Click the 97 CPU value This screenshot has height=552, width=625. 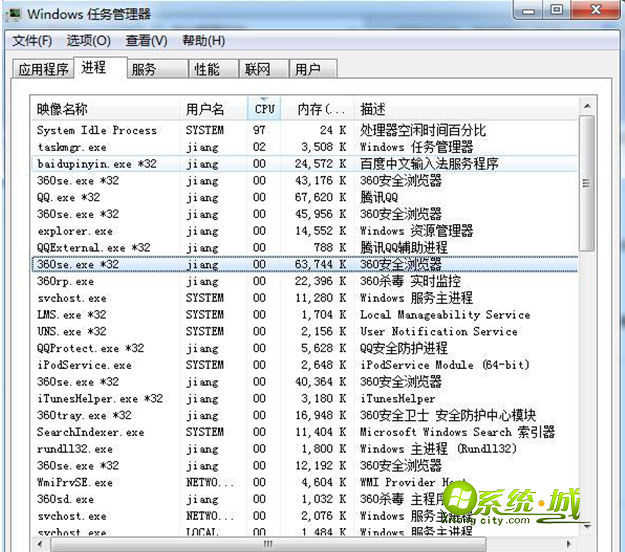[x=259, y=130]
